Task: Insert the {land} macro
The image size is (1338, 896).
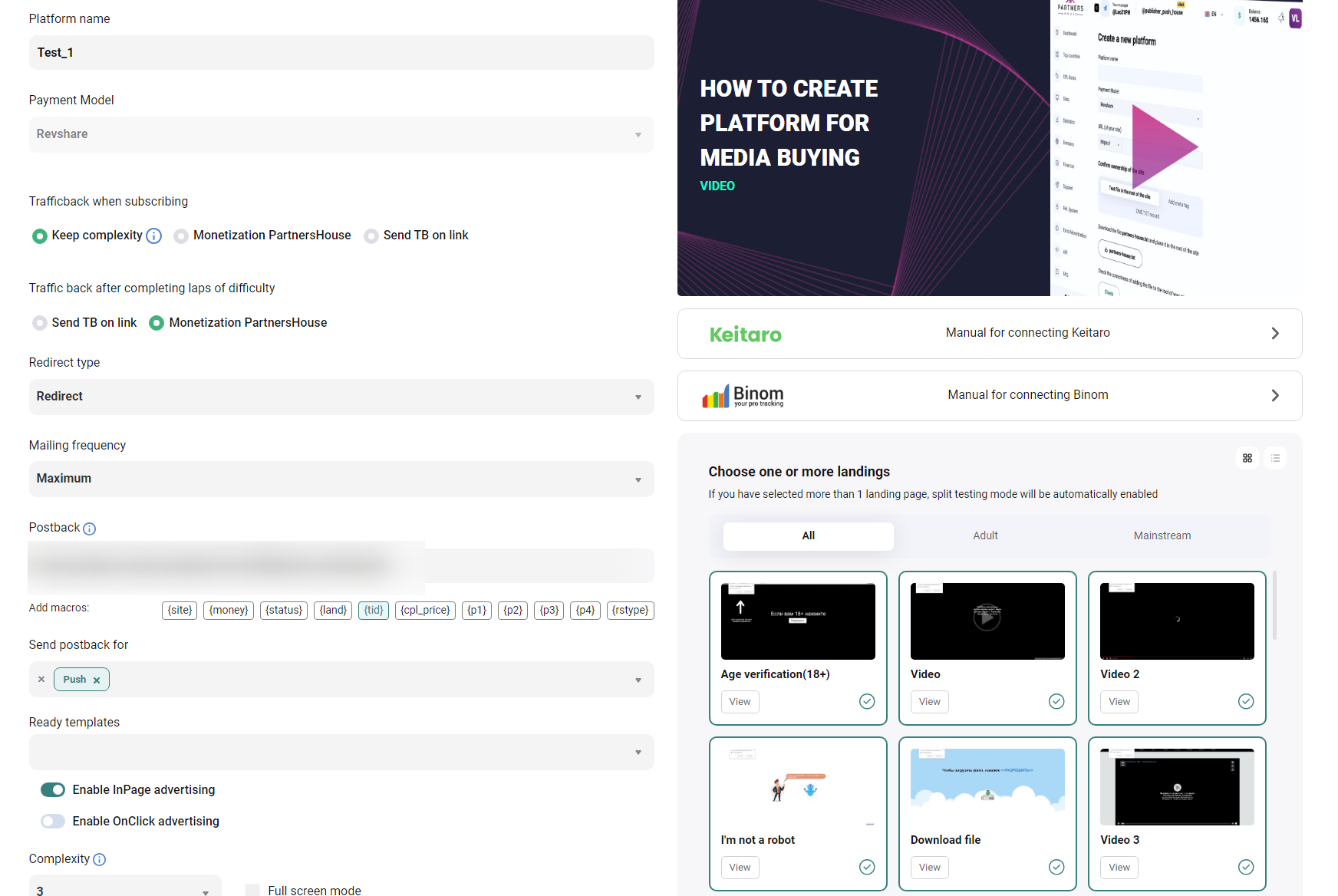Action: click(333, 611)
